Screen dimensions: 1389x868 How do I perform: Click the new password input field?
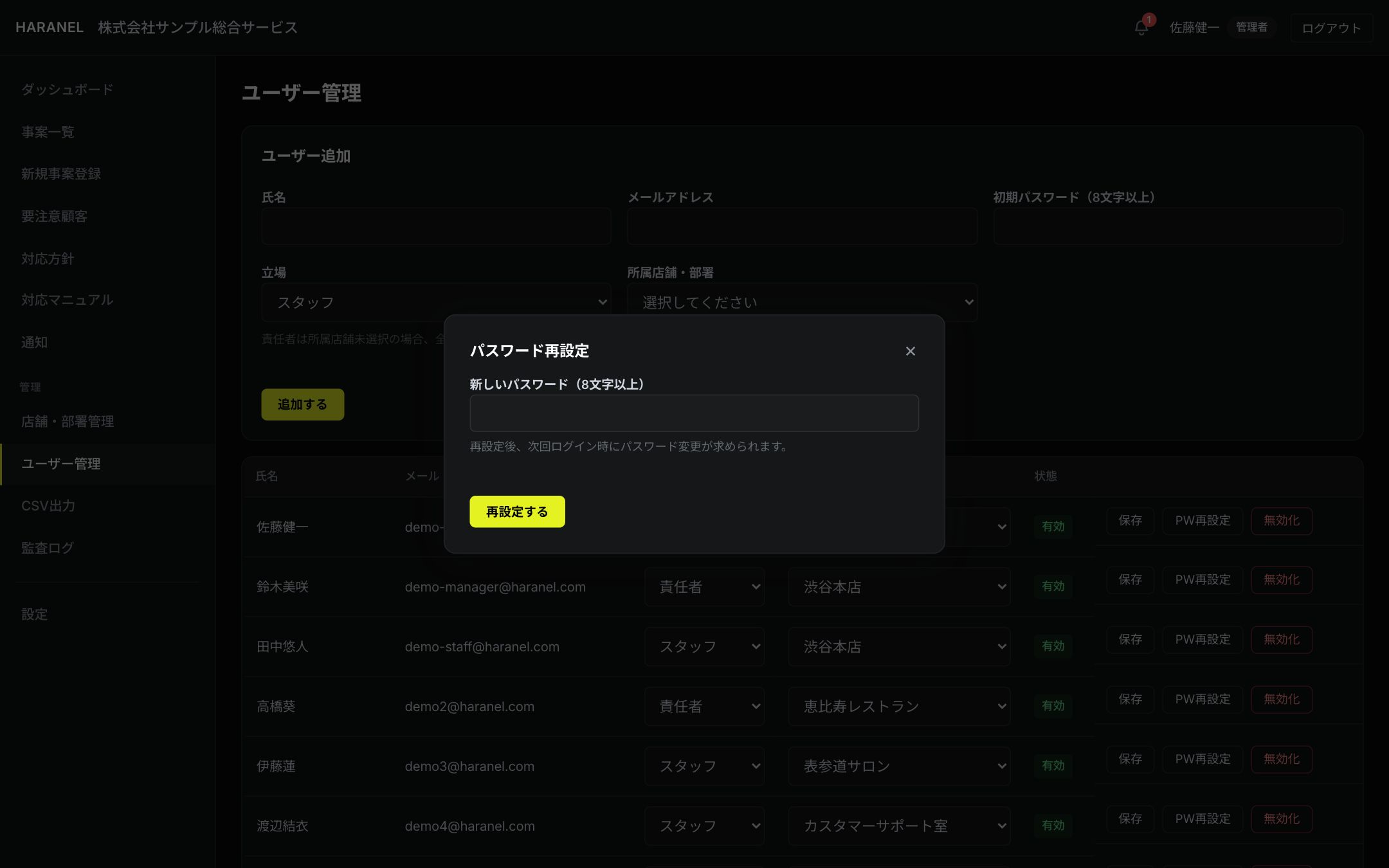694,413
